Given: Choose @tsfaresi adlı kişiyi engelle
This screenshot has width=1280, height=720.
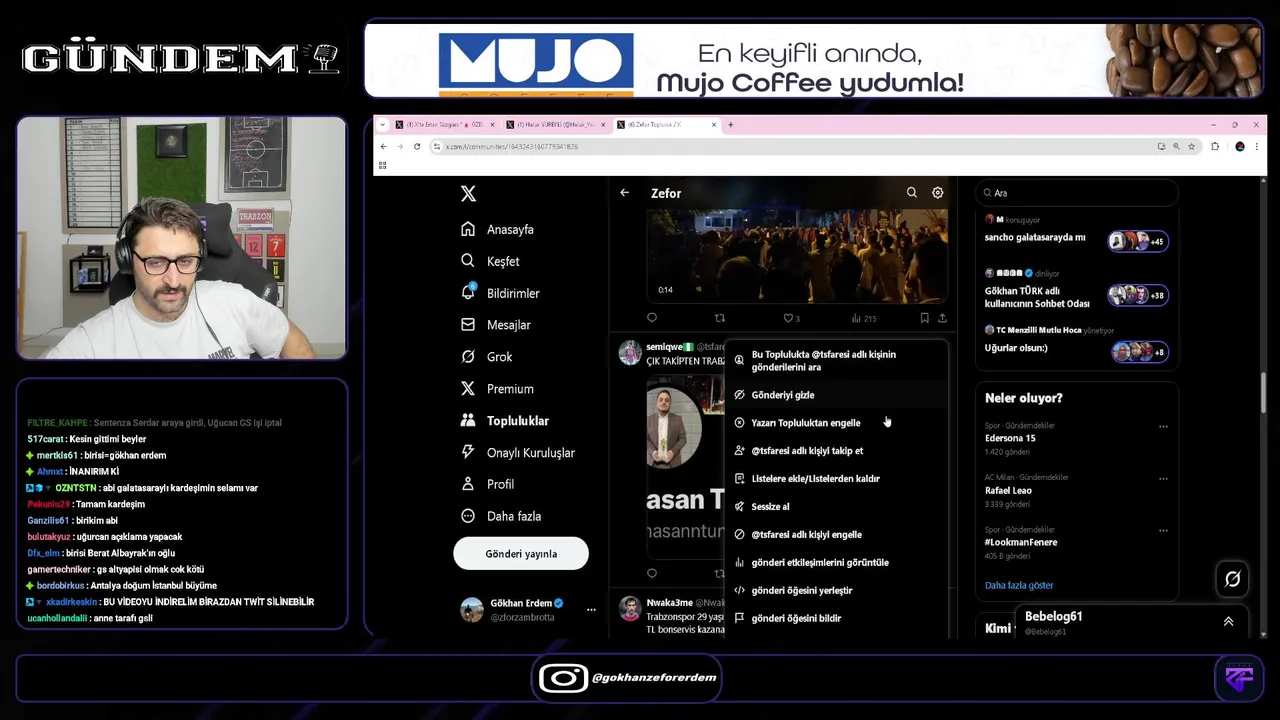Looking at the screenshot, I should 836,535.
